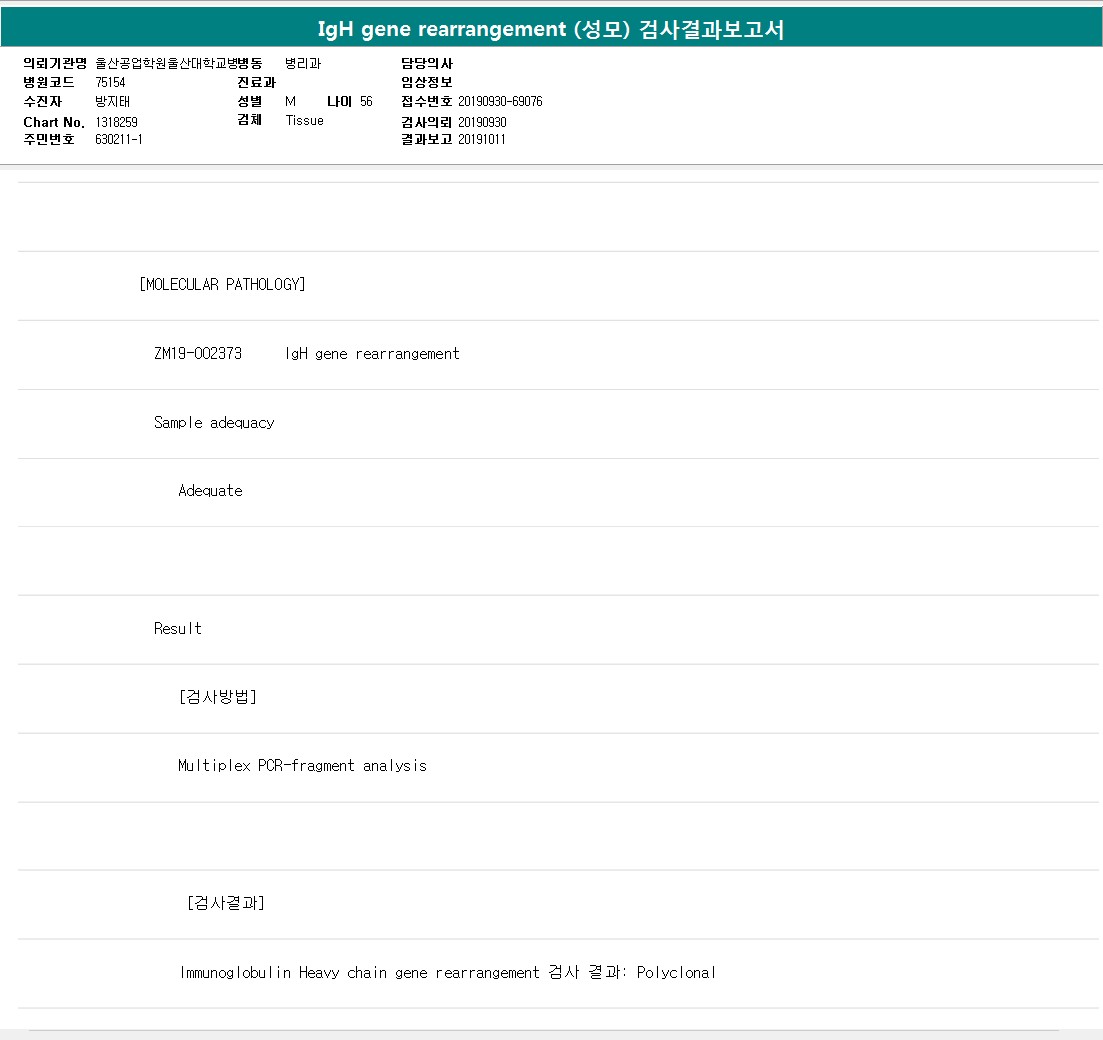Click the hospital code value '75154'
This screenshot has height=1040, width=1103.
(x=110, y=82)
